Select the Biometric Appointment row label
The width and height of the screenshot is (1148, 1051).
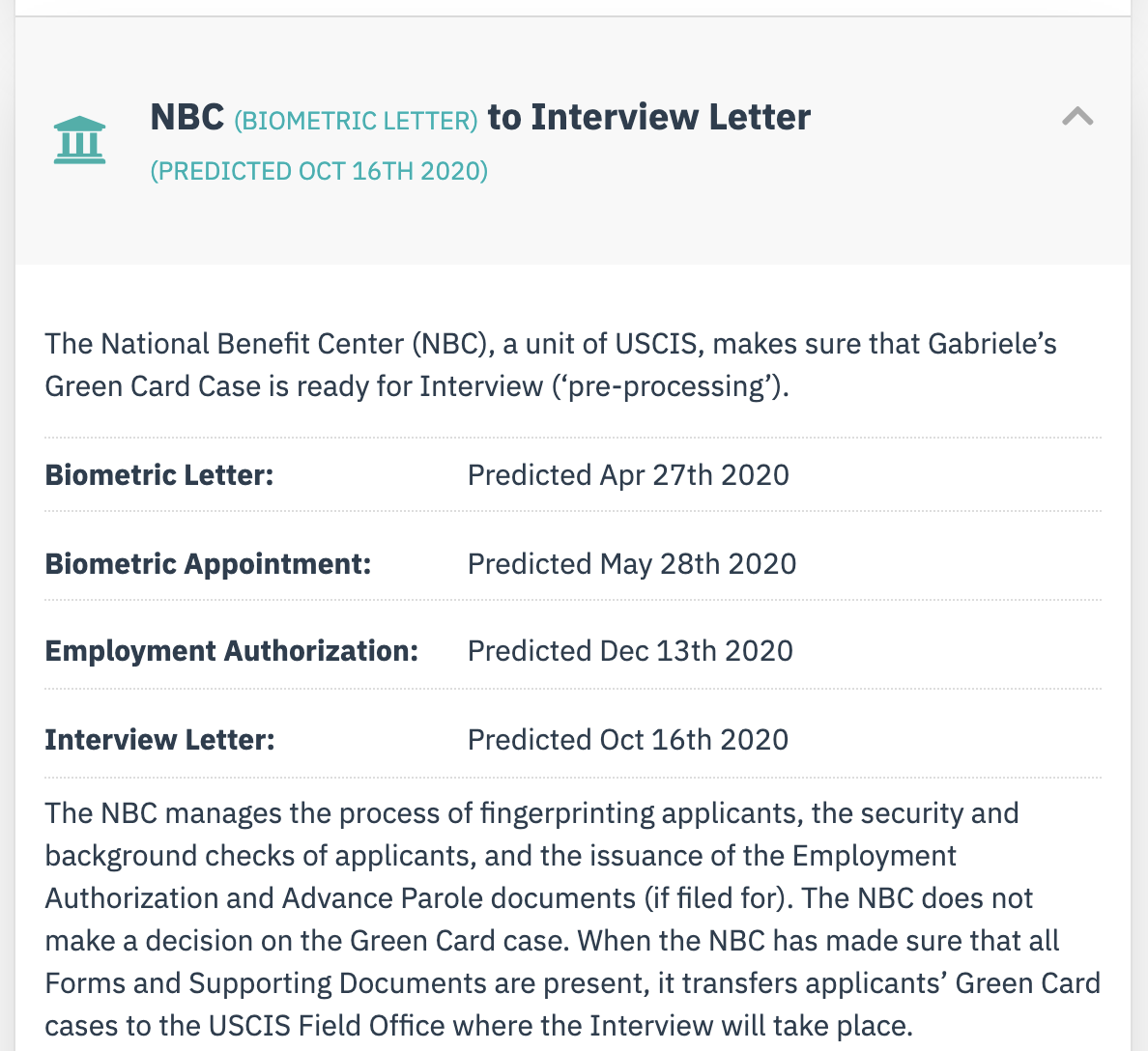click(208, 563)
